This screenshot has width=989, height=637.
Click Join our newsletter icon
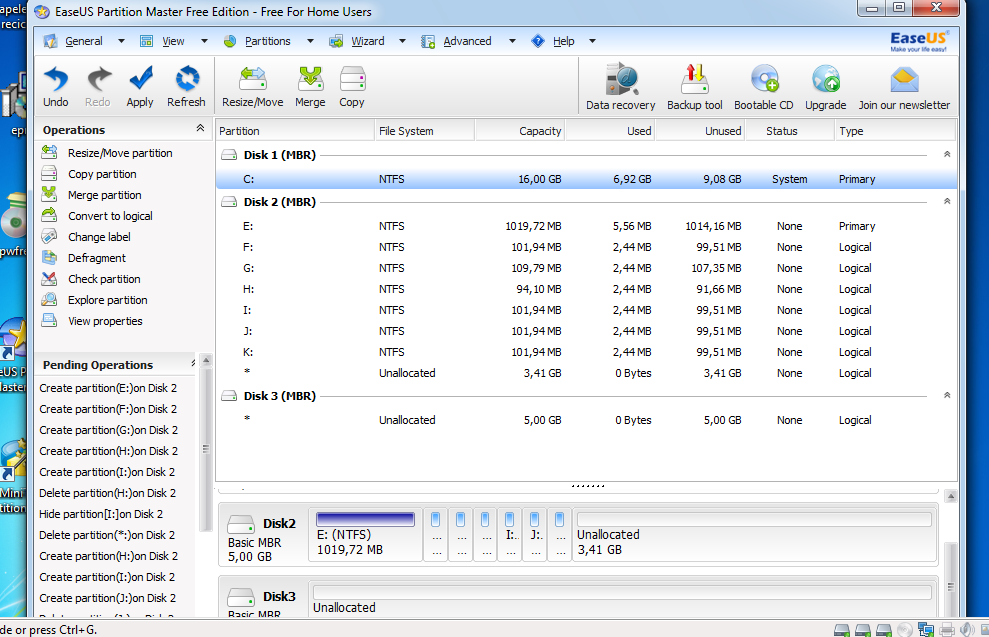point(904,86)
